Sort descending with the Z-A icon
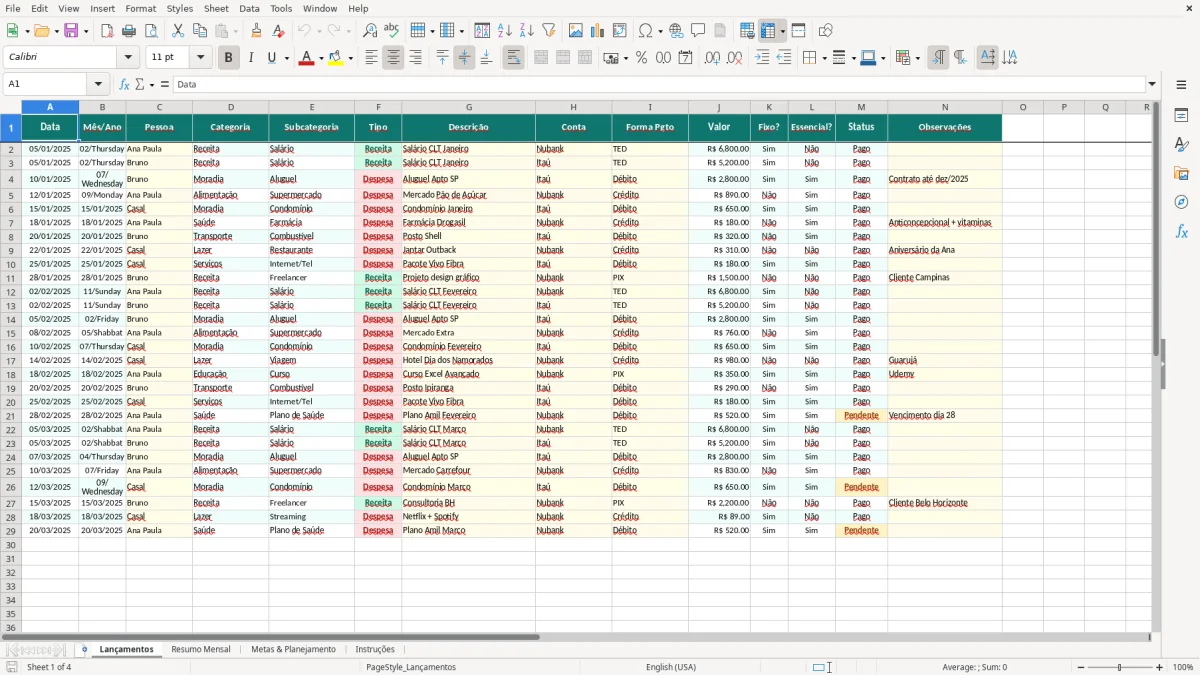 [x=527, y=31]
